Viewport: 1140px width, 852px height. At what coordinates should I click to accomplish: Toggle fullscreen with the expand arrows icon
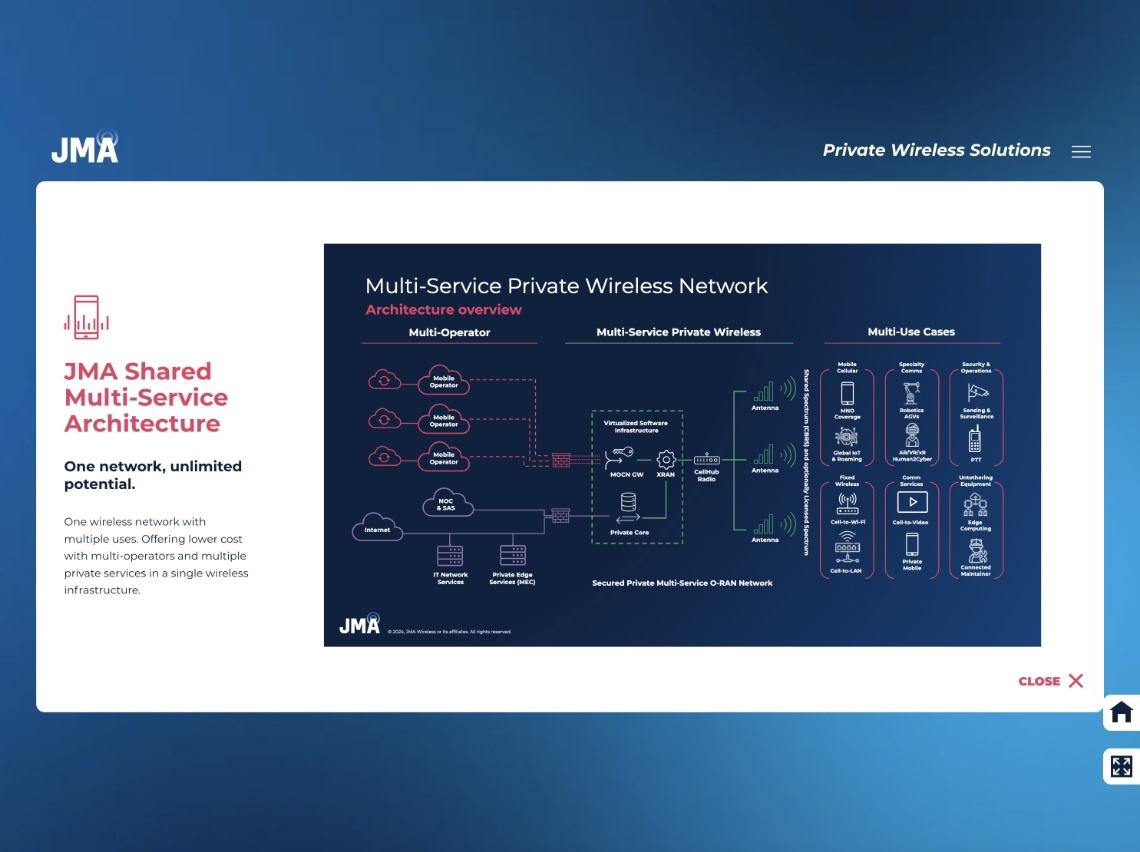(x=1121, y=767)
